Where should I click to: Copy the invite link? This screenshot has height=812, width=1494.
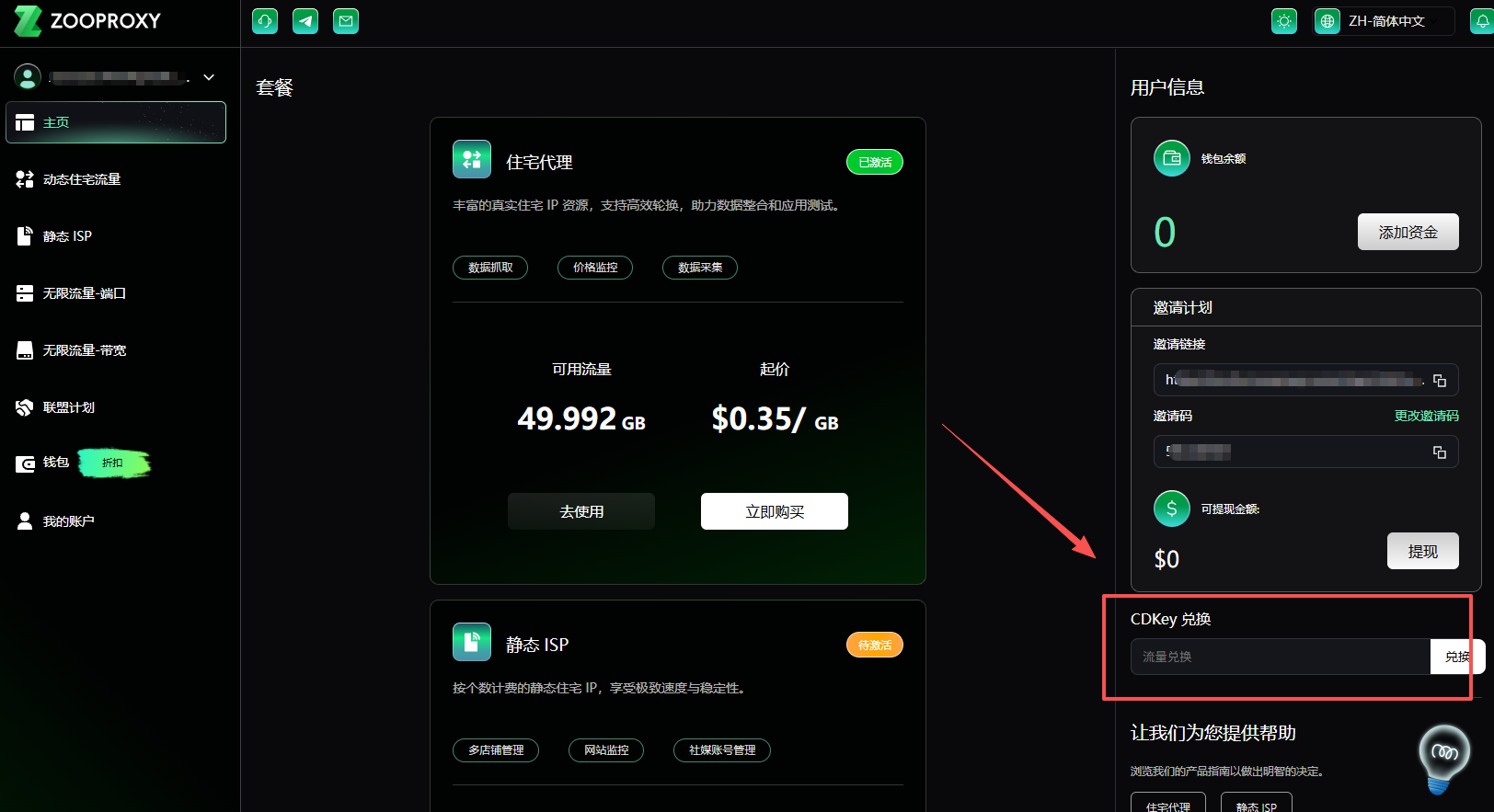pyautogui.click(x=1440, y=381)
